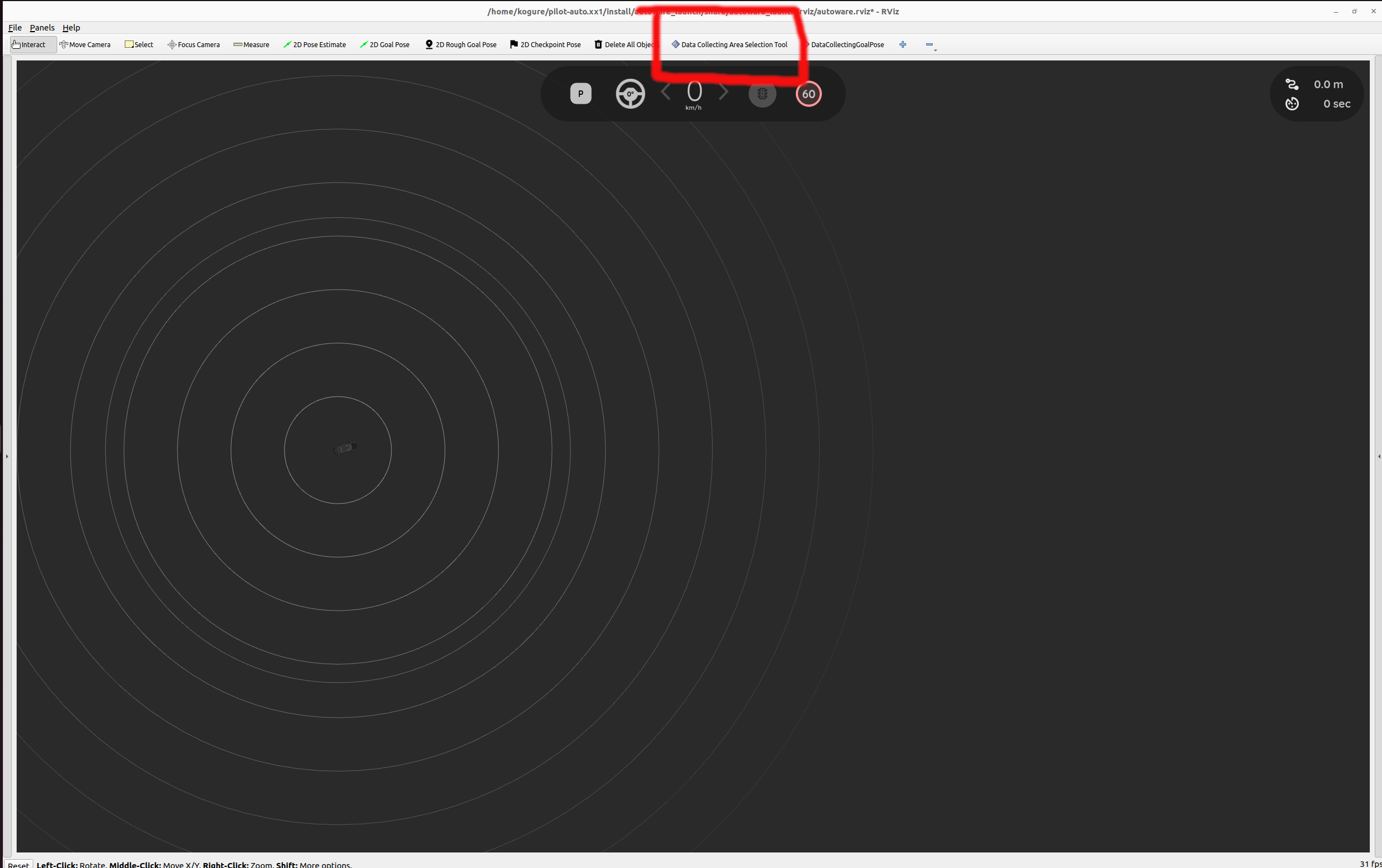Expand the right collapsed side panel

coord(1379,456)
